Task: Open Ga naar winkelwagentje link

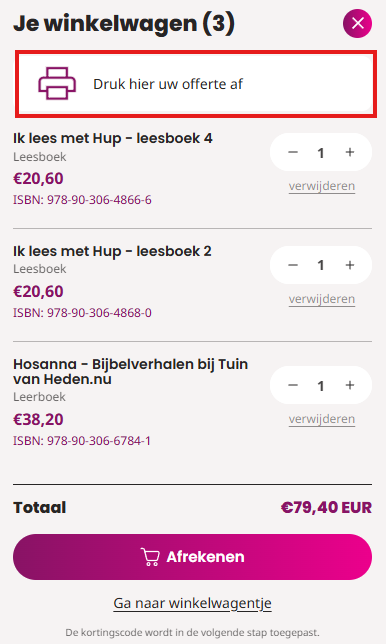Action: [192, 603]
